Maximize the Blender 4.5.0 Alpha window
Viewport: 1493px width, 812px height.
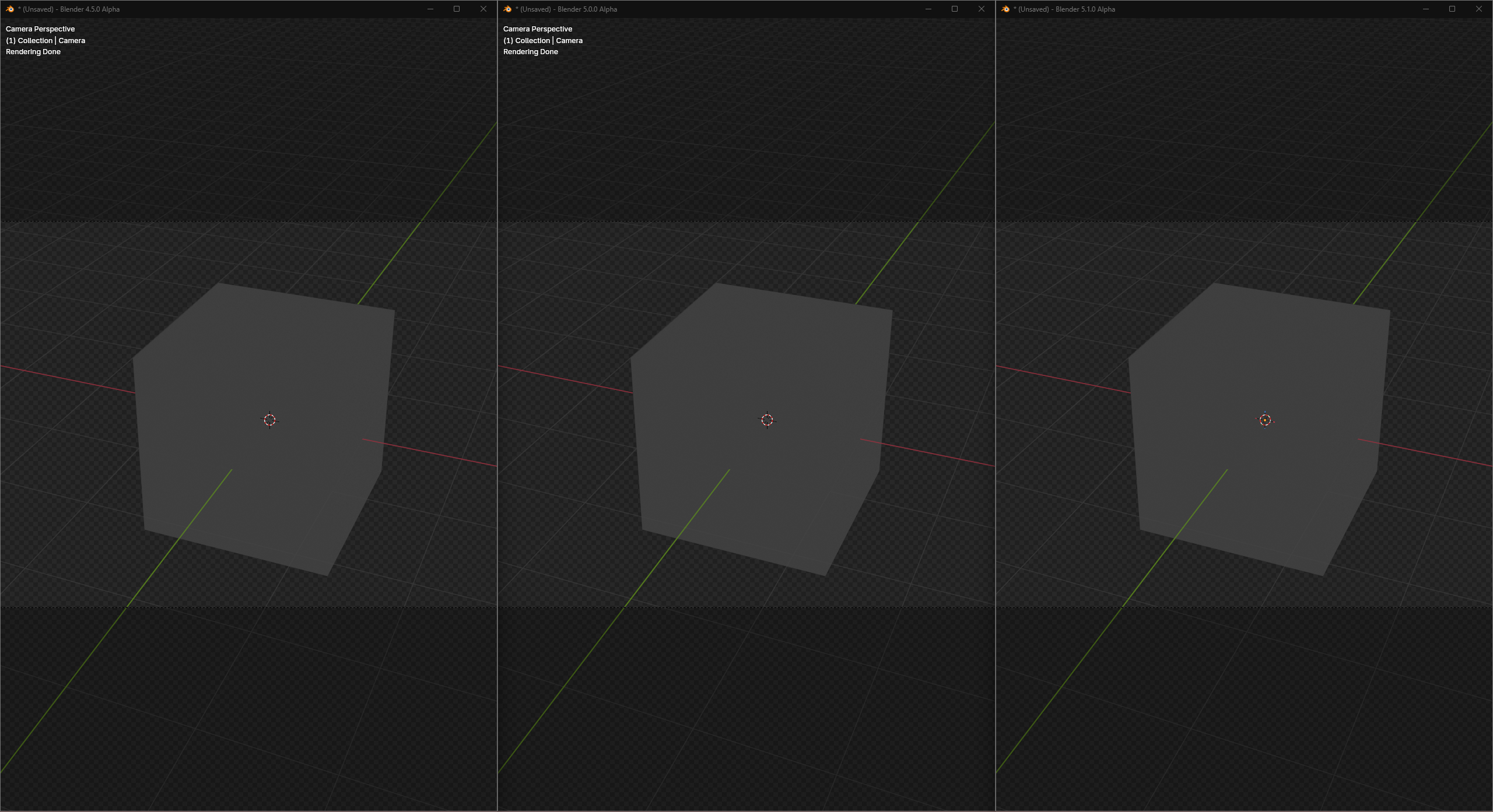click(457, 9)
